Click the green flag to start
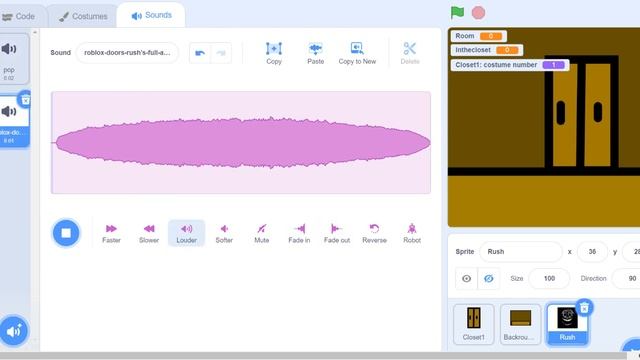 [457, 13]
